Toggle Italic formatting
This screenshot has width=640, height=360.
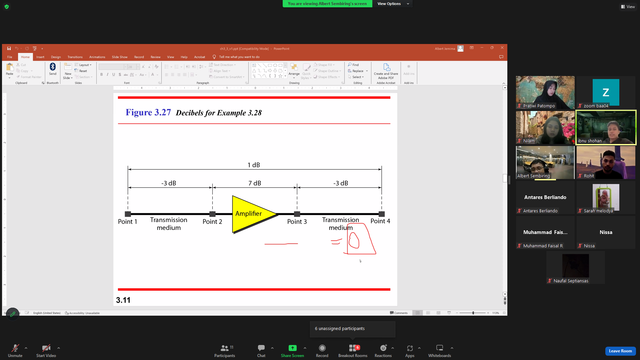(x=108, y=75)
